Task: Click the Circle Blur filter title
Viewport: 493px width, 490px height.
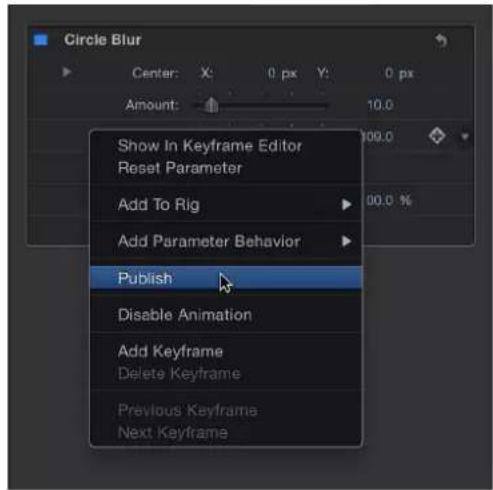Action: pos(103,40)
